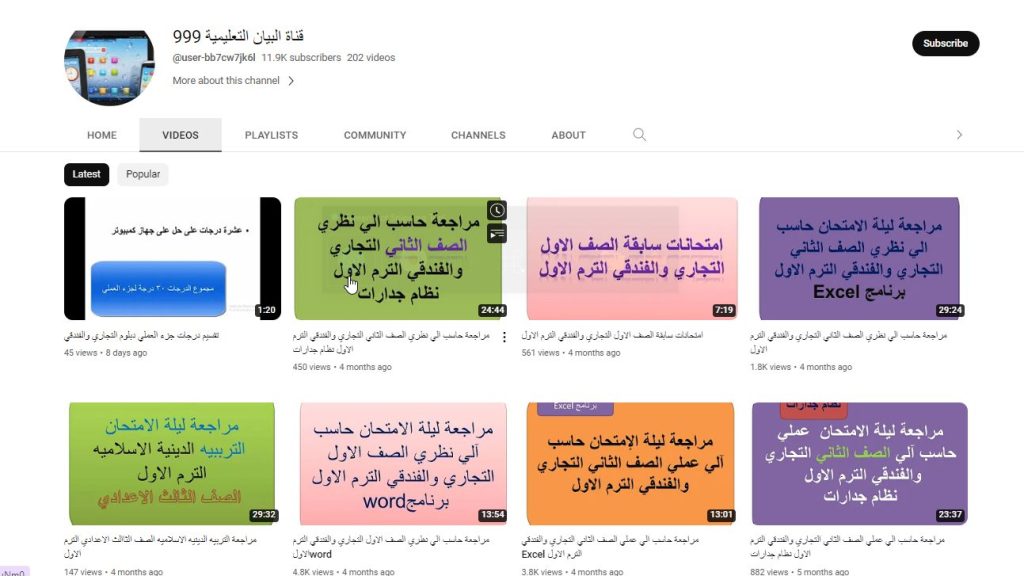Go to the HOME tab
This screenshot has height=576, width=1024.
pos(101,134)
